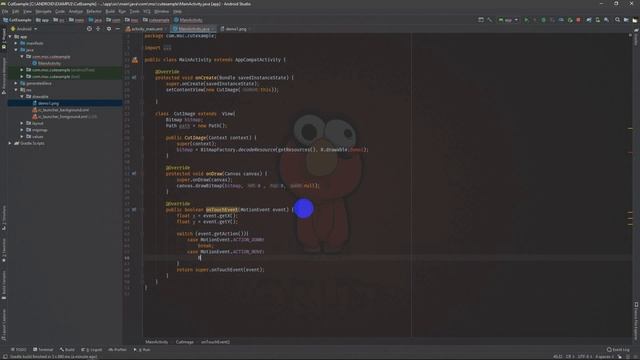Click the Sync Project with Gradle icon
Screen dimensions: 640x360
[x=589, y=20]
